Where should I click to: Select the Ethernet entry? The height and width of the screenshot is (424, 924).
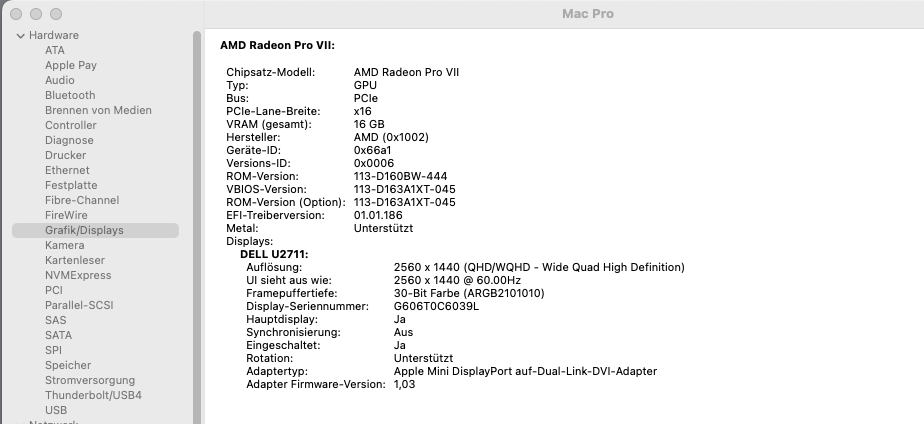tap(67, 170)
